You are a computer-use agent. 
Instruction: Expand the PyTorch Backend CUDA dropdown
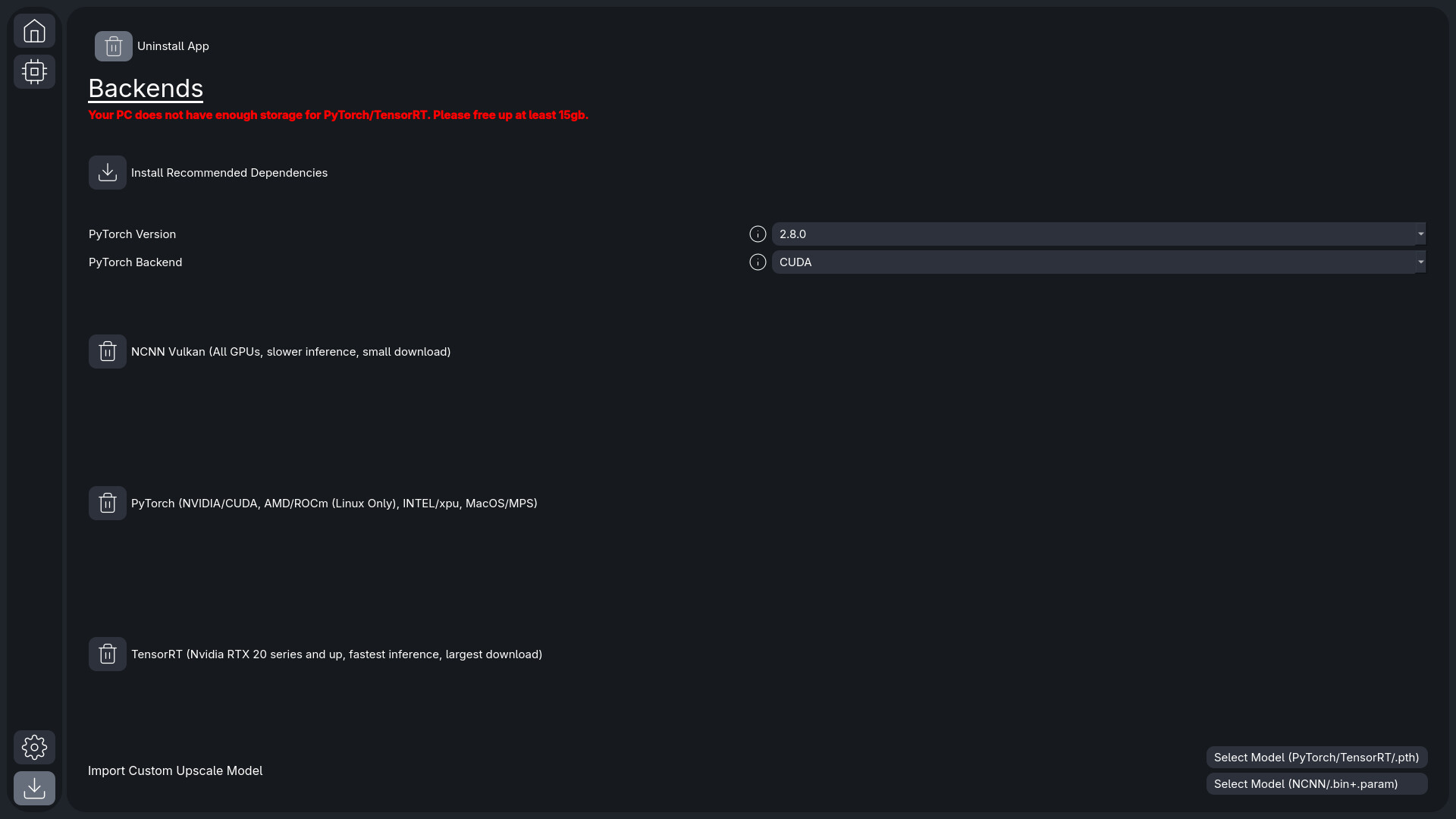coord(1098,262)
